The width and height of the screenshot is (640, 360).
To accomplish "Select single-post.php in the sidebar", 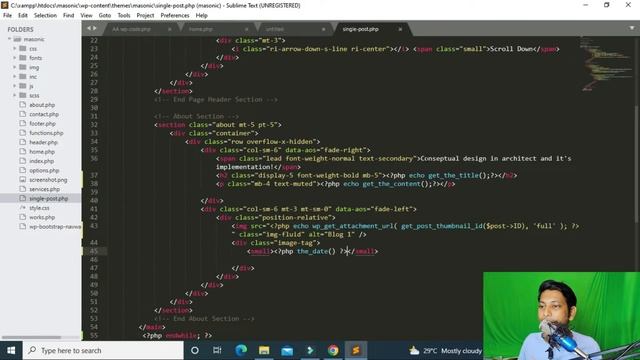I will [49, 199].
